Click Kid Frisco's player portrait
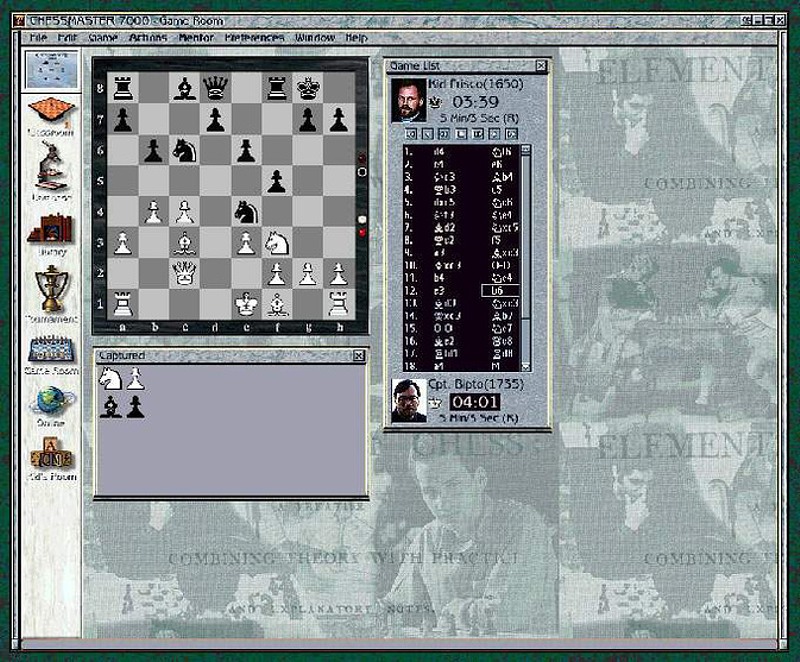The height and width of the screenshot is (662, 800). click(408, 100)
